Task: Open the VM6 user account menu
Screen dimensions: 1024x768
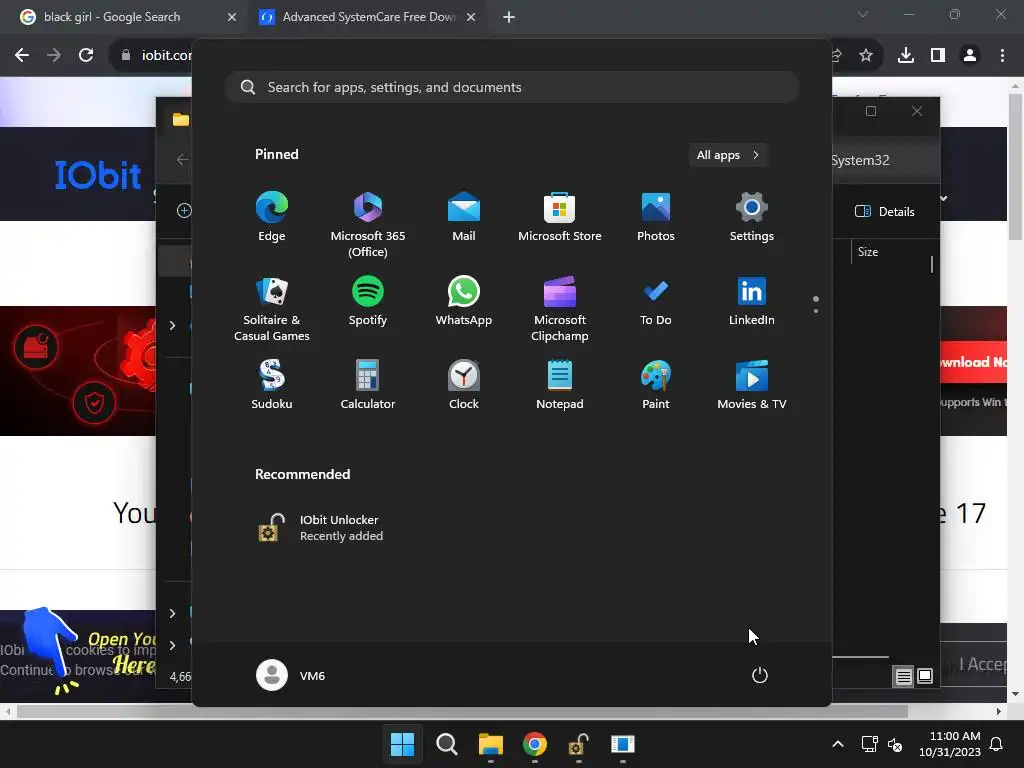Action: coord(291,675)
